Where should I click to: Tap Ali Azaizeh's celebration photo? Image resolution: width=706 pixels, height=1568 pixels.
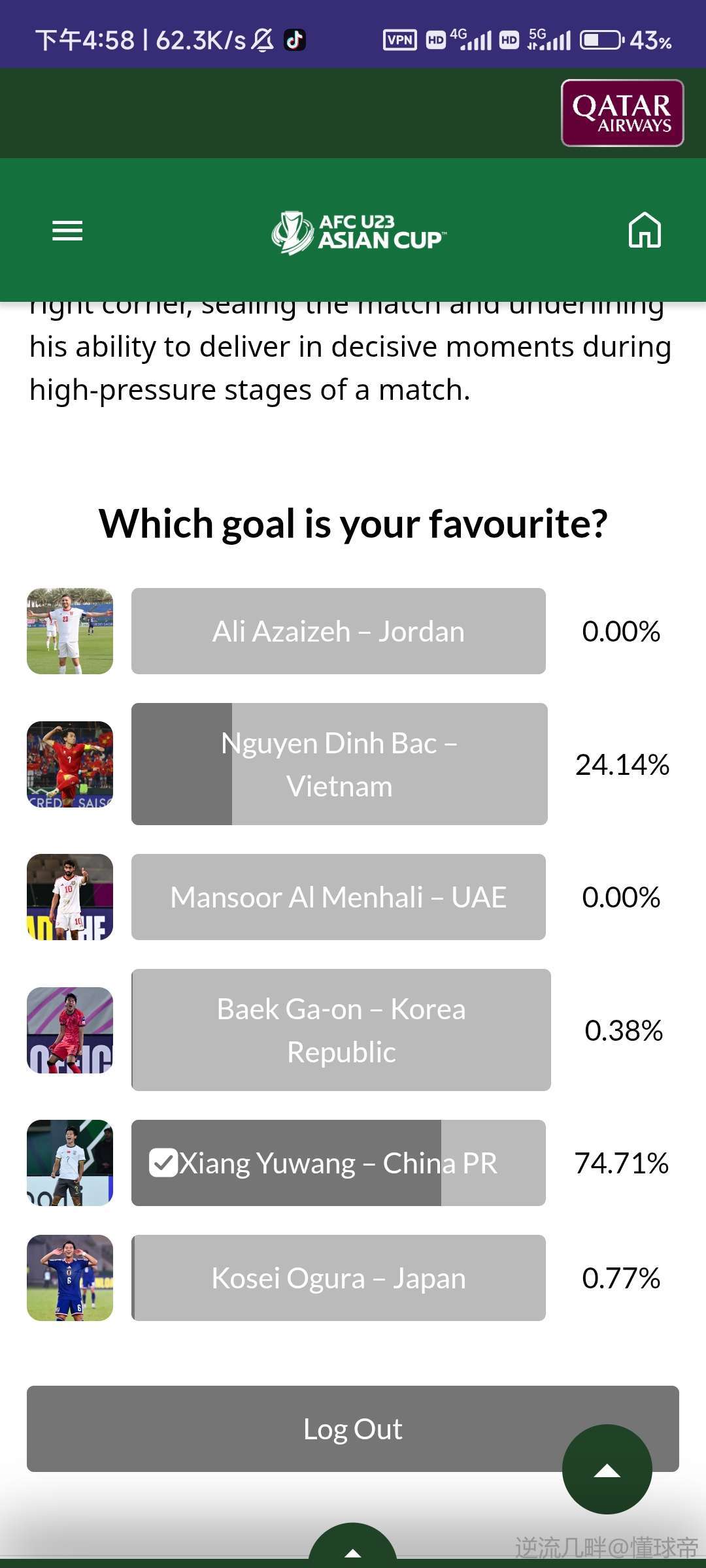click(x=70, y=631)
